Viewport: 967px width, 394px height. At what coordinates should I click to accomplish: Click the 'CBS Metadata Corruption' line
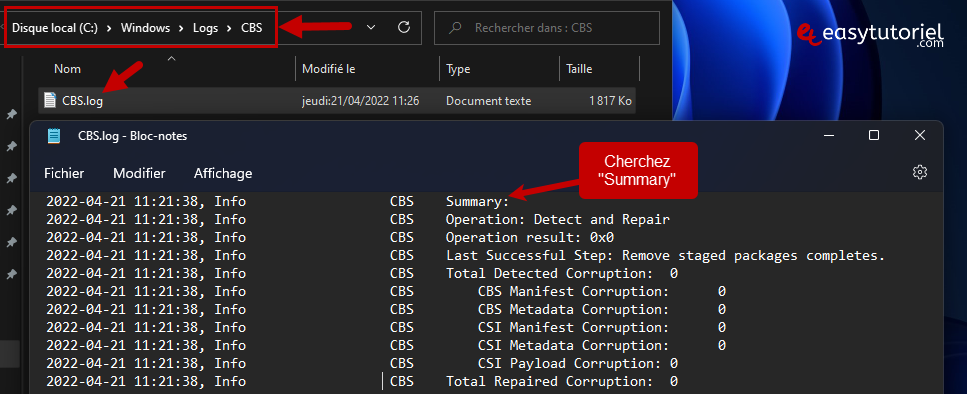pos(601,309)
